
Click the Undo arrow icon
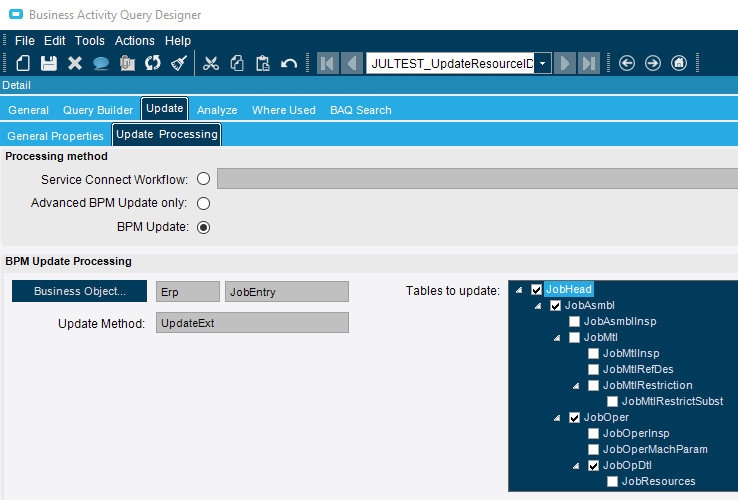(x=289, y=63)
